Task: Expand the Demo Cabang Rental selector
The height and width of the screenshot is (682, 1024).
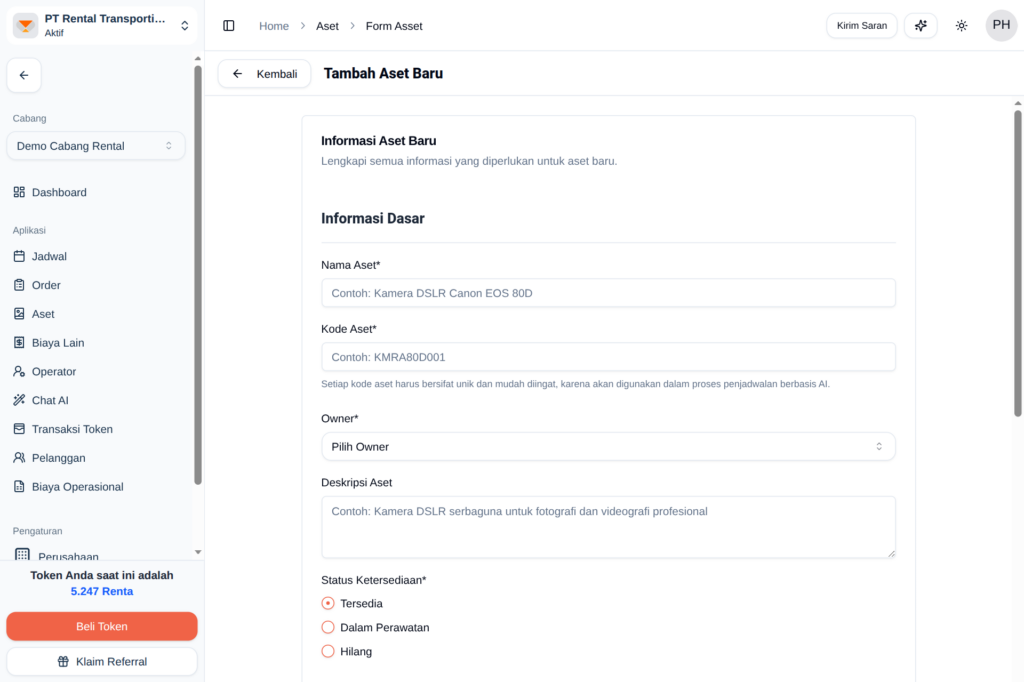Action: [96, 146]
